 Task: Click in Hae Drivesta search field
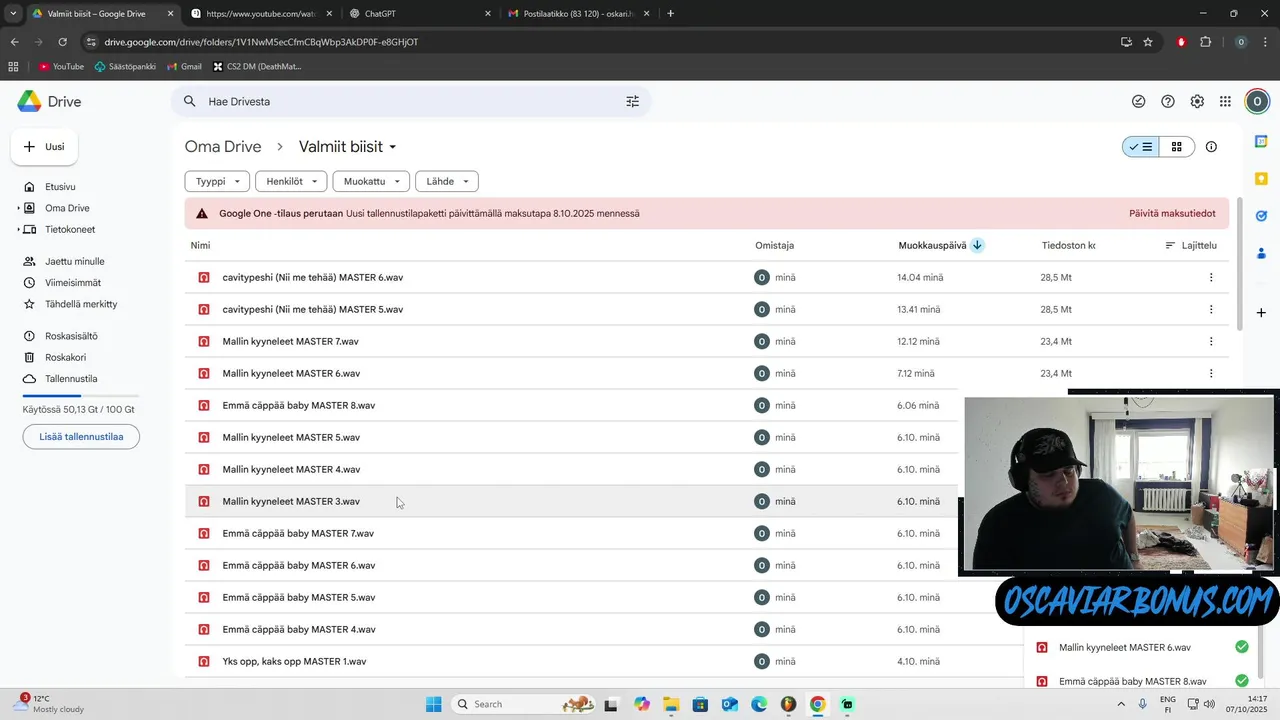(410, 102)
